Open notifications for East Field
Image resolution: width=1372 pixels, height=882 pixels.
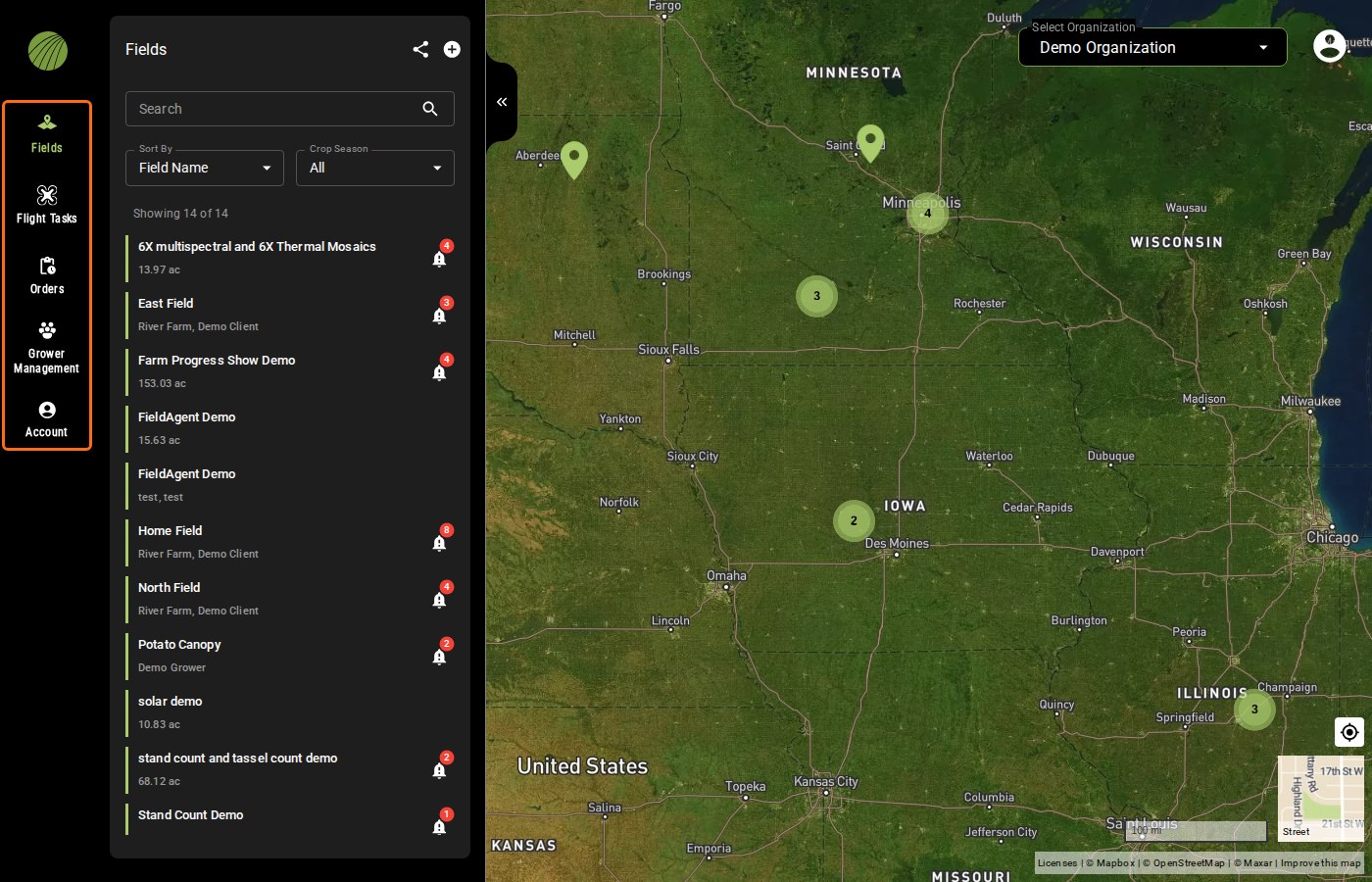440,314
